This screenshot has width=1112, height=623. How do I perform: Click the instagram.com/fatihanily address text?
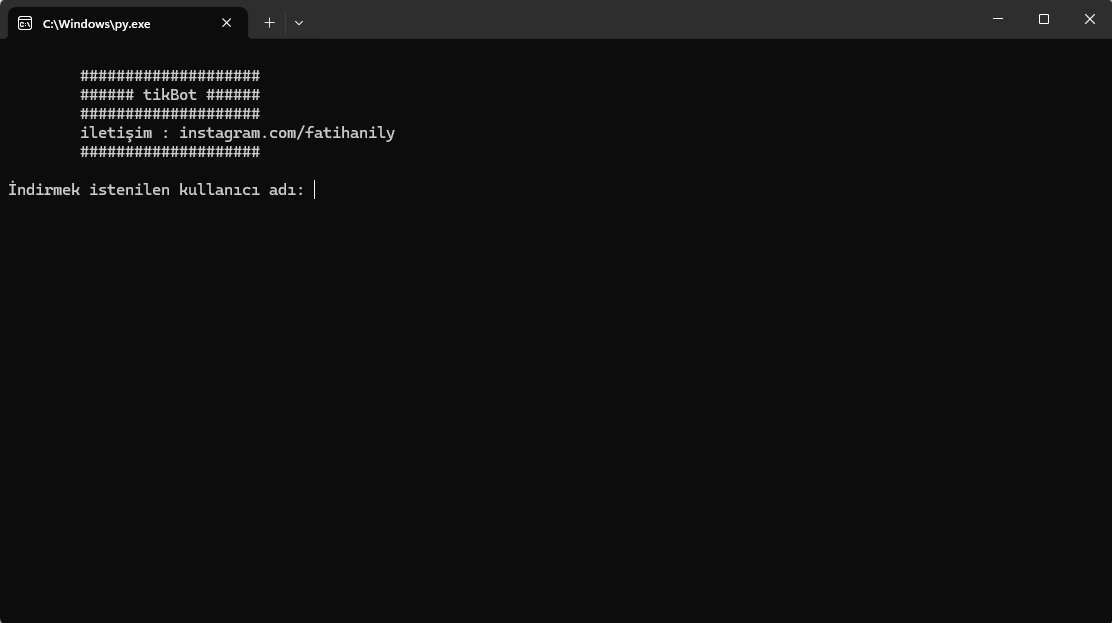pyautogui.click(x=287, y=133)
